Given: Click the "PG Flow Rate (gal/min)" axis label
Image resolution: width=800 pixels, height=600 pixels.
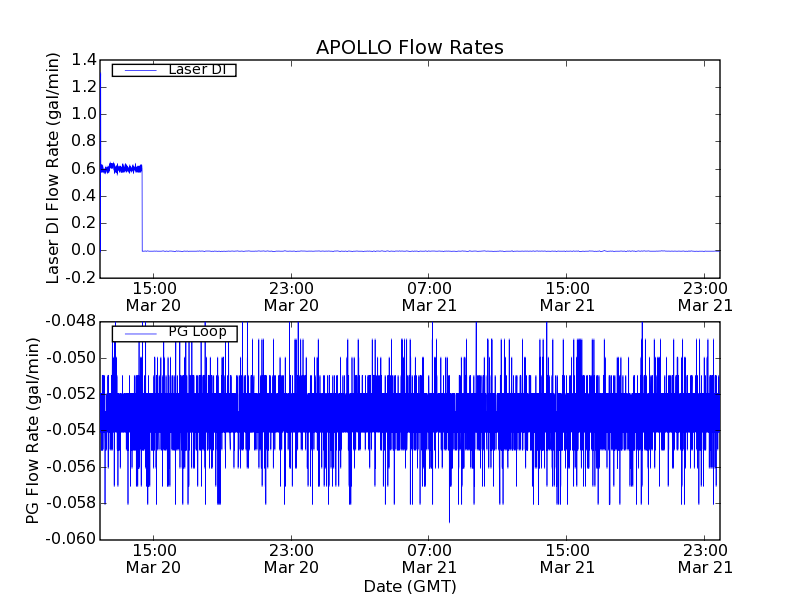Looking at the screenshot, I should coord(33,430).
